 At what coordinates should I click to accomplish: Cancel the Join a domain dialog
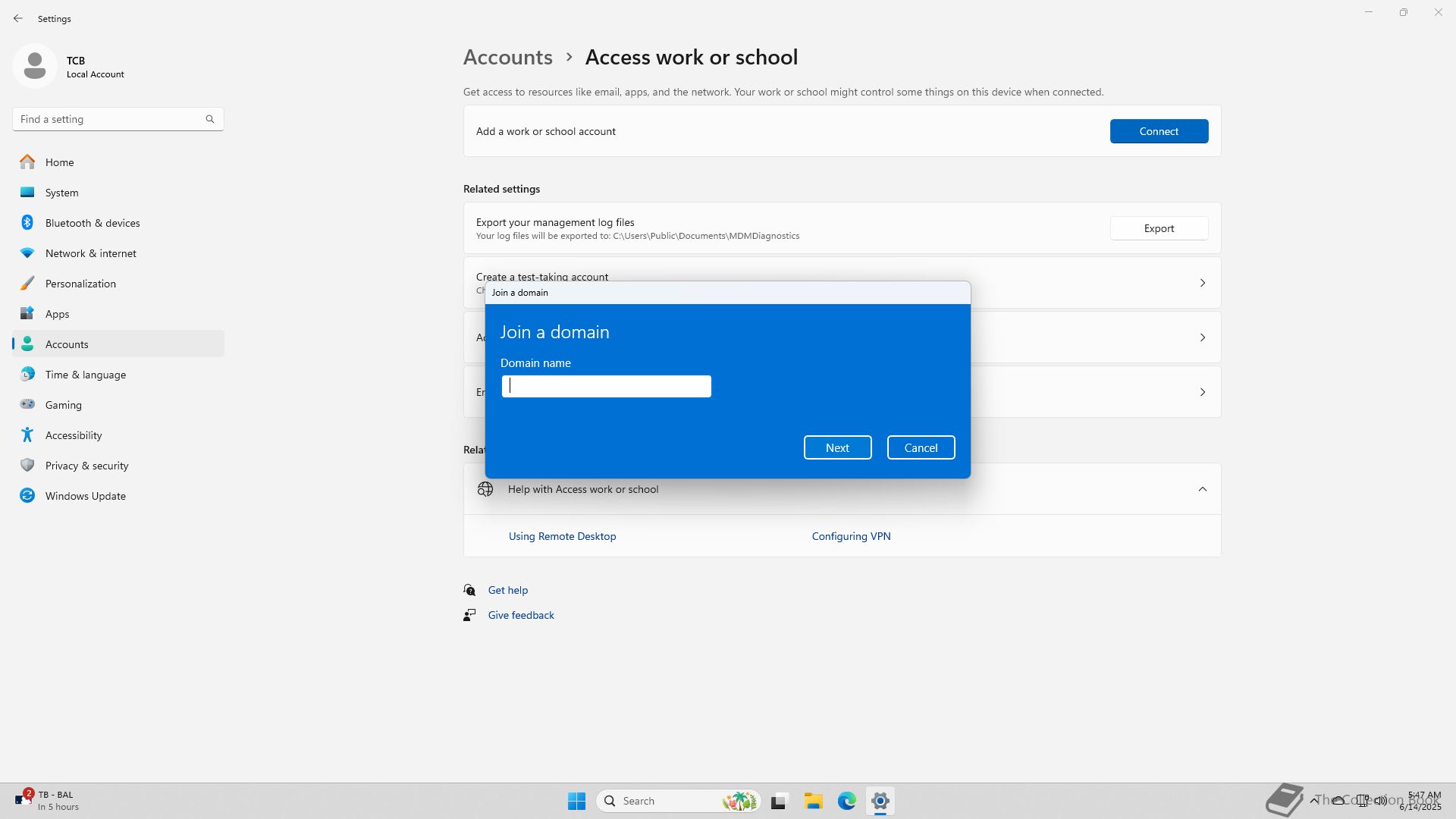[921, 447]
